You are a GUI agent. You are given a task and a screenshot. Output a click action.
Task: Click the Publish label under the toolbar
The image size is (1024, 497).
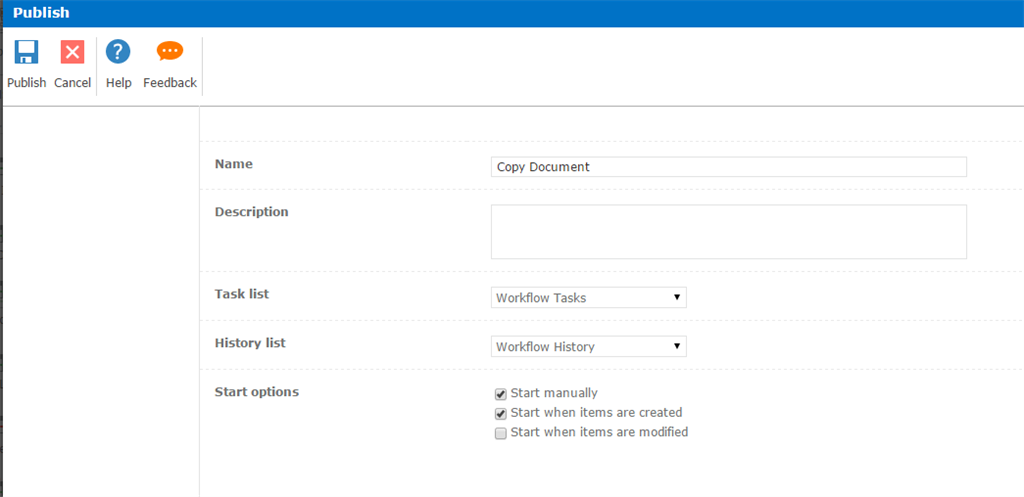[26, 83]
